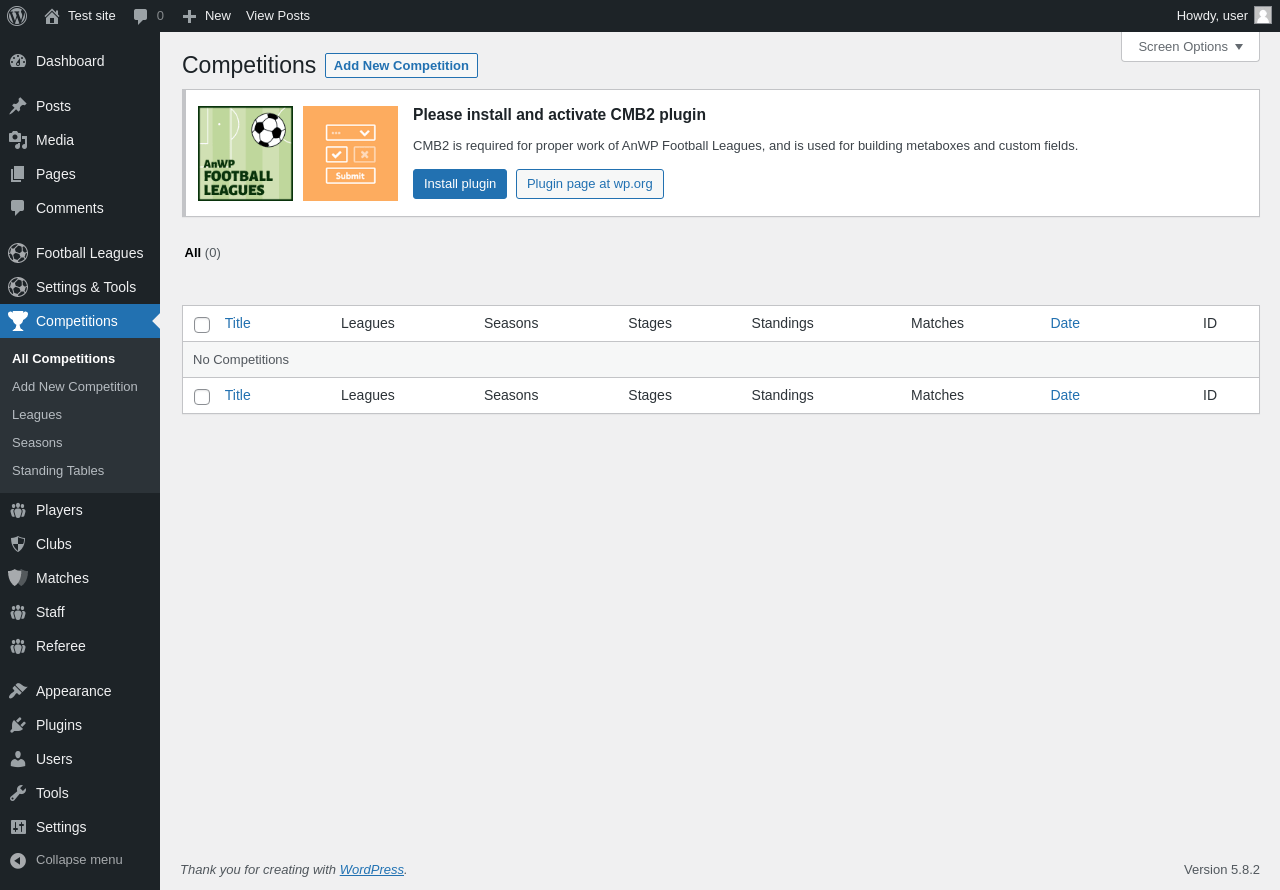Open Plugin page at wp.org
Viewport: 1280px width, 890px height.
point(590,184)
